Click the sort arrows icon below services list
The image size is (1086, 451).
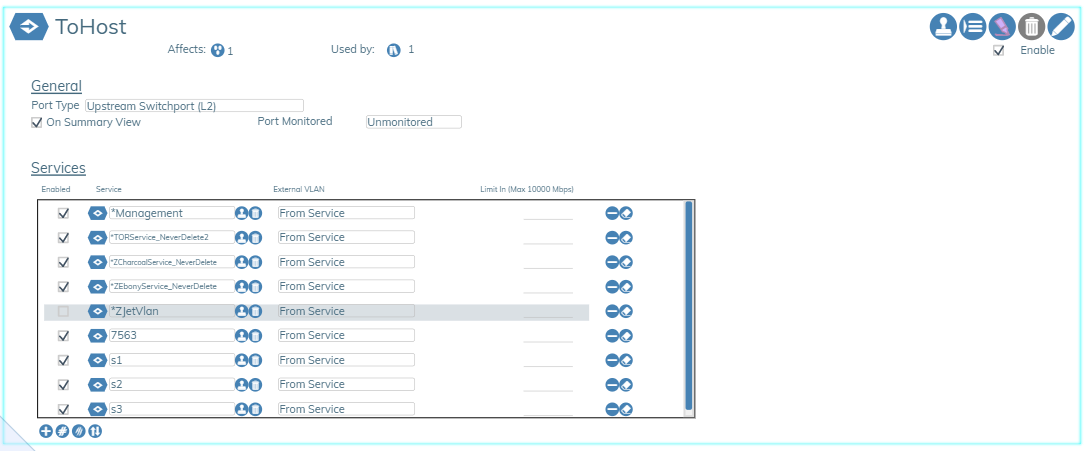pos(95,431)
